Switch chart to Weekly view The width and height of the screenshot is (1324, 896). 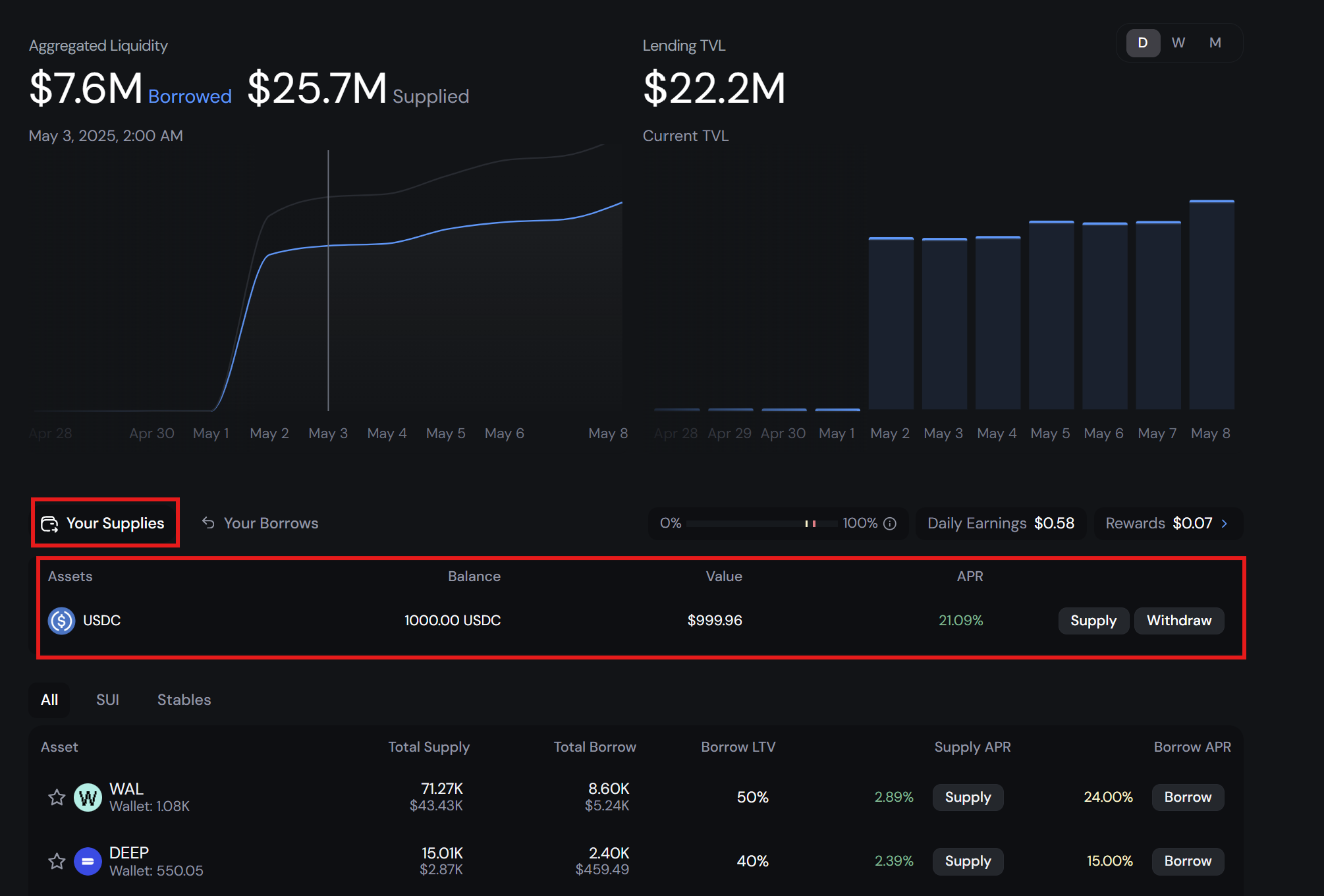(x=1178, y=43)
